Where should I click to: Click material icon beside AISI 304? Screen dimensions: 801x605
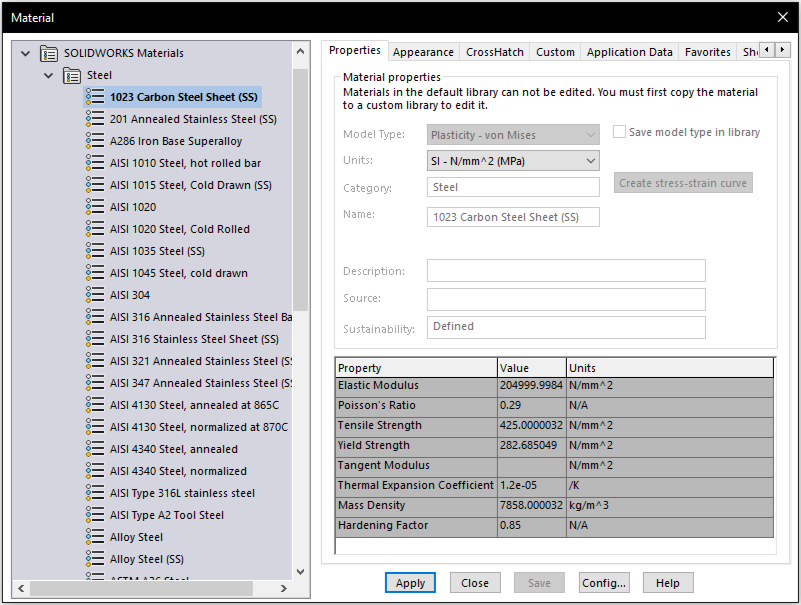(95, 295)
